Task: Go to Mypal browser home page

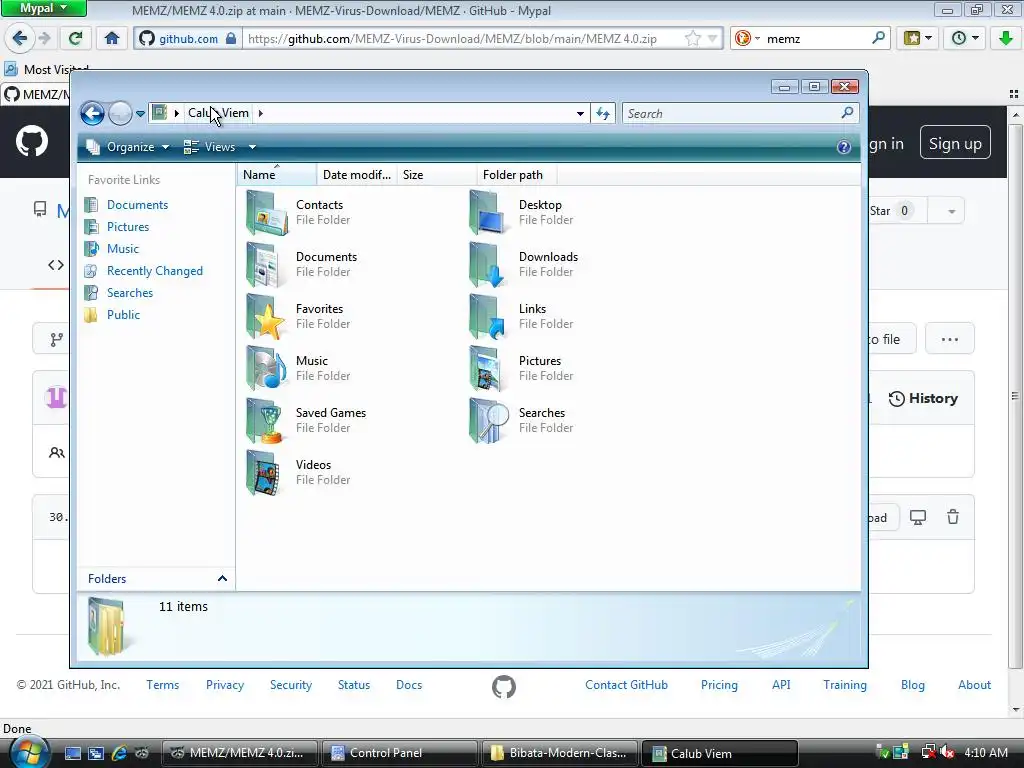Action: point(112,38)
